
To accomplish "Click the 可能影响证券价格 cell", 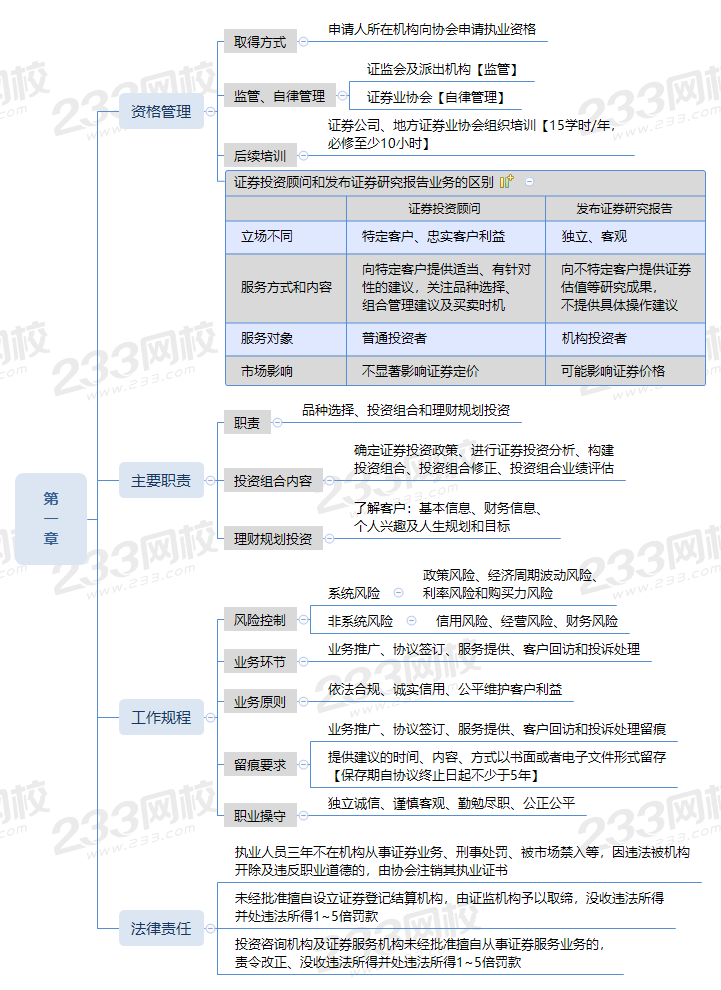I will (x=625, y=371).
